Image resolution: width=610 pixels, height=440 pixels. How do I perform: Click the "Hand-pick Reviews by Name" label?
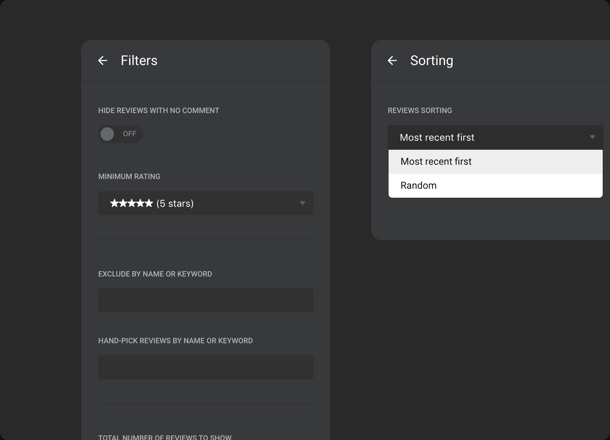point(175,341)
